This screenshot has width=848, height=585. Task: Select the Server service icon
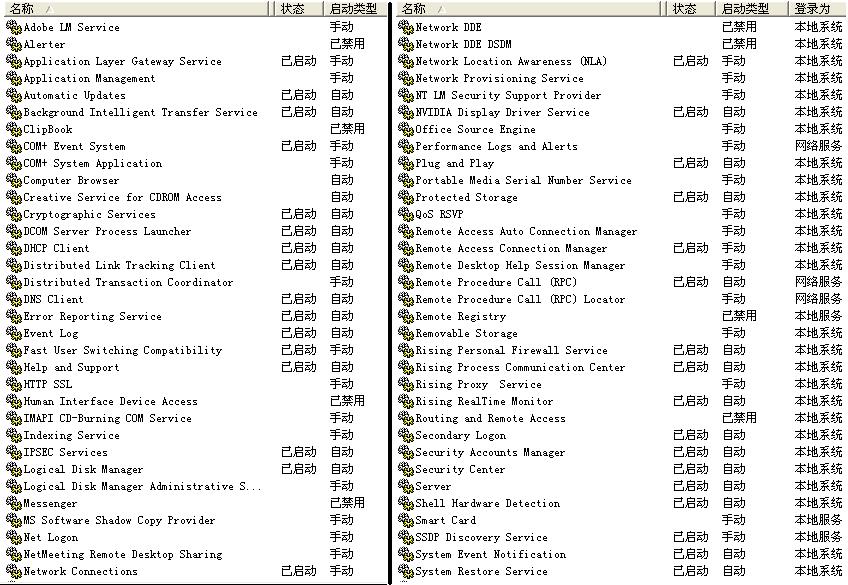tap(406, 486)
